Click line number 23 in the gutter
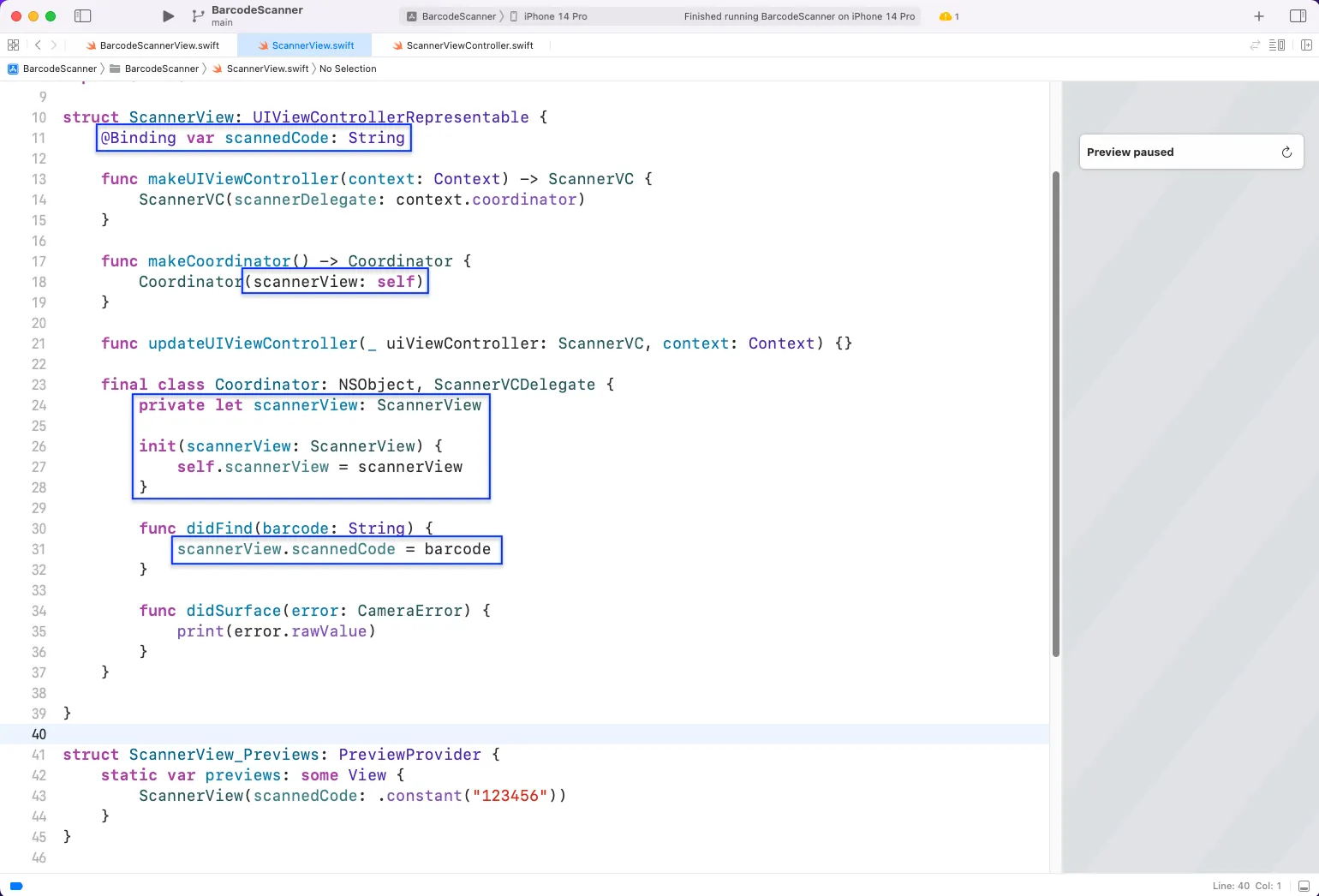The image size is (1319, 896). (39, 385)
